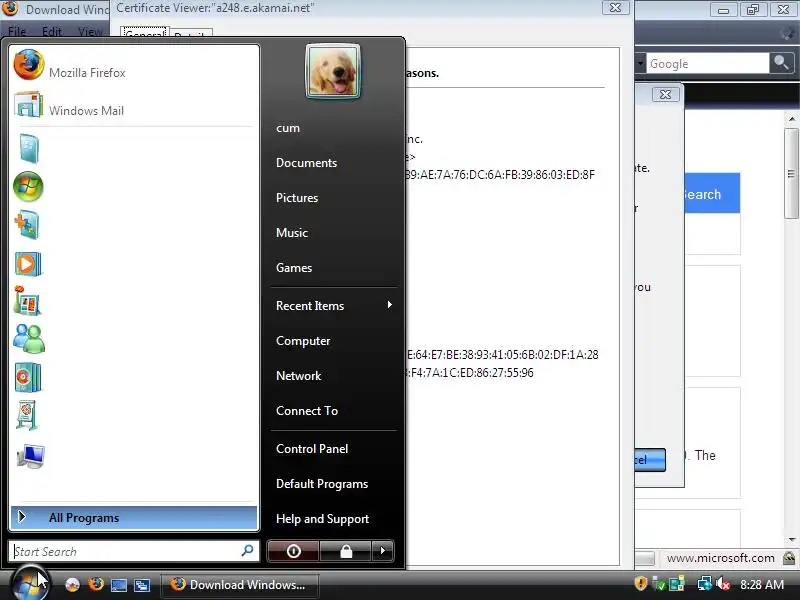Open Windows Meeting Space easel icon
This screenshot has height=600, width=800.
click(x=28, y=416)
